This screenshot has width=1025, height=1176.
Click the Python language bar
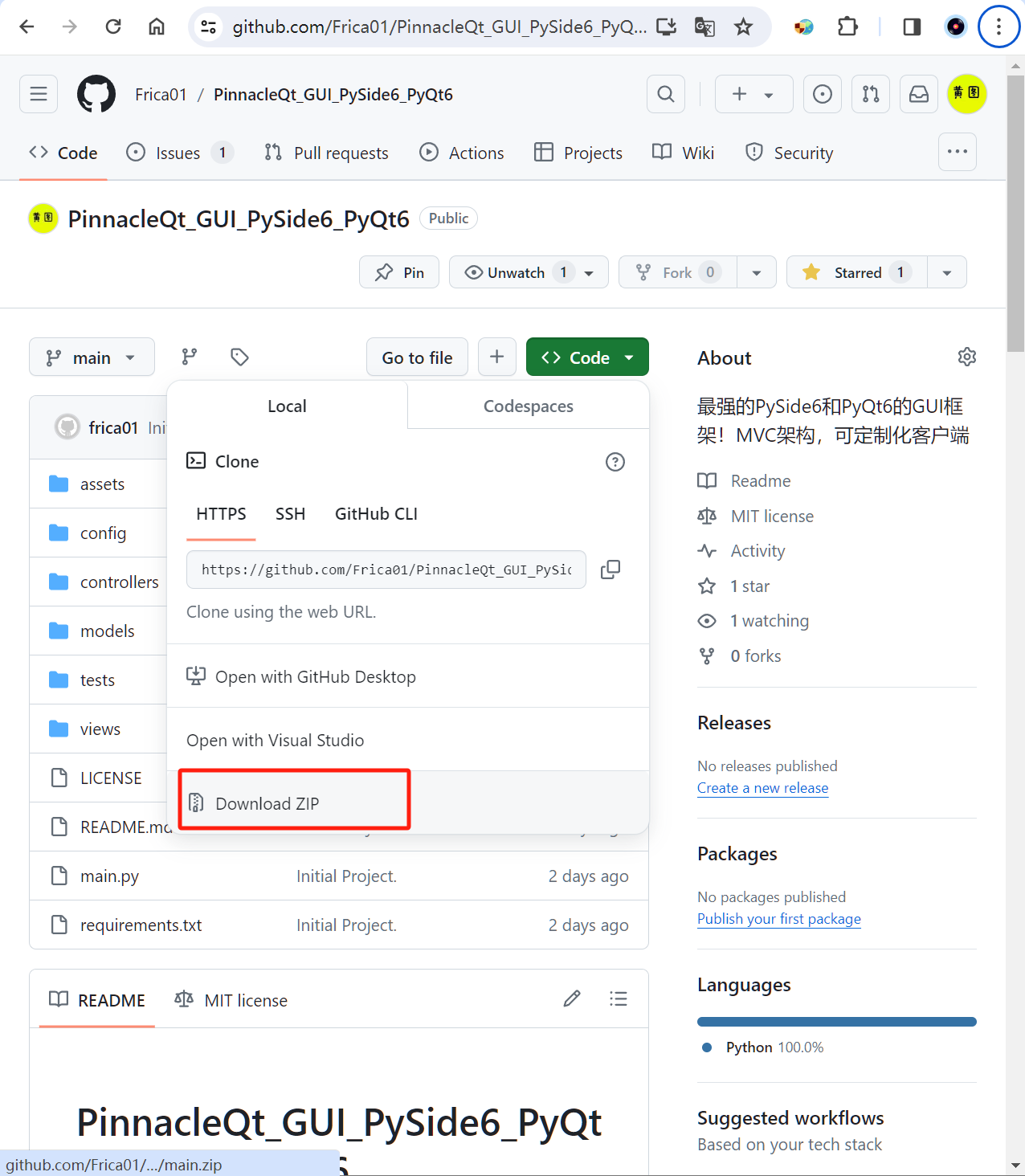pos(837,1022)
